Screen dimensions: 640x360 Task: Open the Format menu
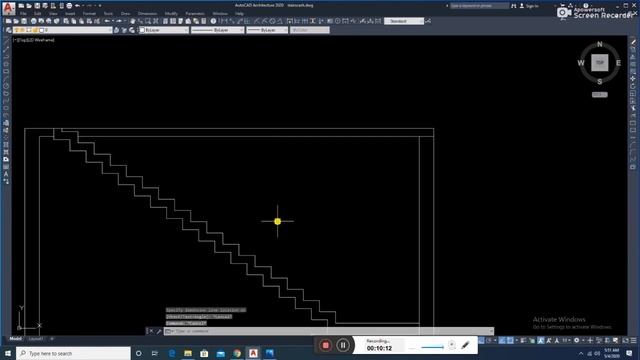click(89, 14)
